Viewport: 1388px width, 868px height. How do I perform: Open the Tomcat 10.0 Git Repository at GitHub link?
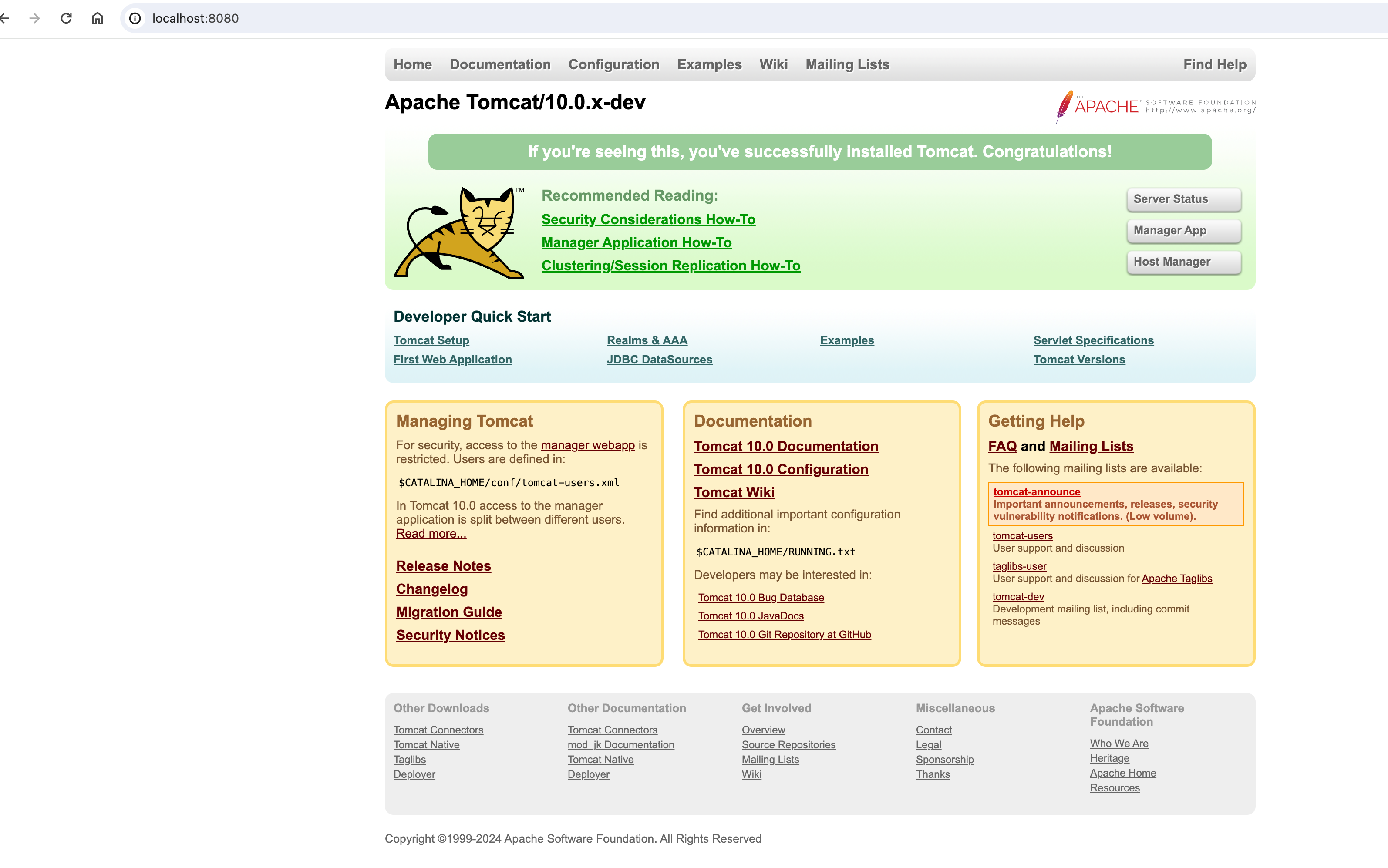coord(784,635)
